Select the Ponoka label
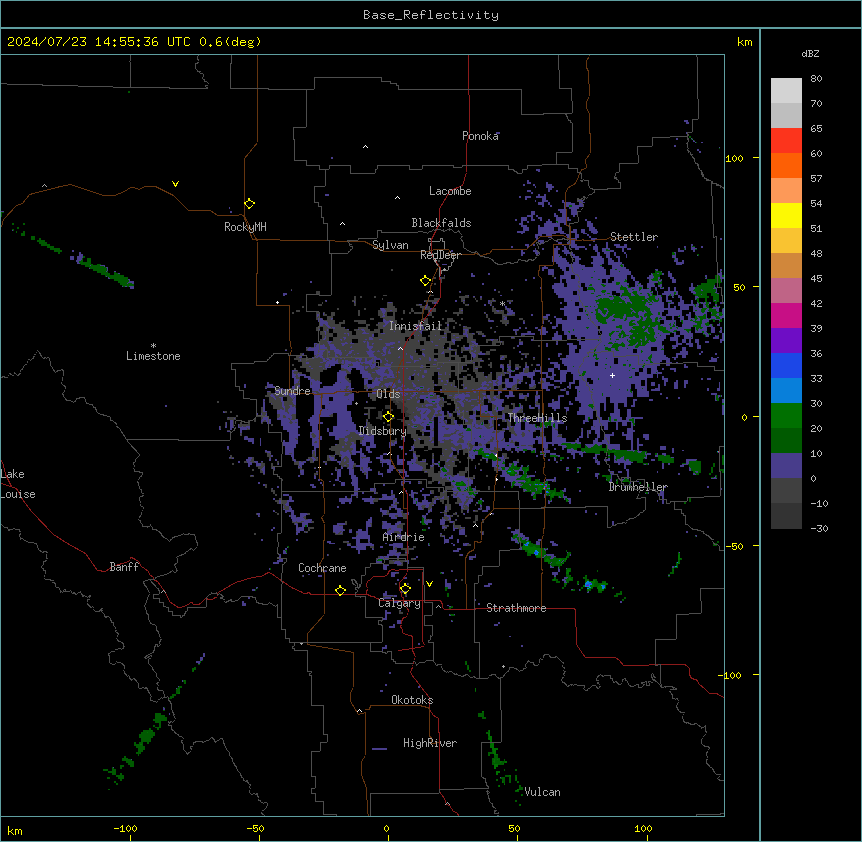This screenshot has width=862, height=842. (480, 136)
